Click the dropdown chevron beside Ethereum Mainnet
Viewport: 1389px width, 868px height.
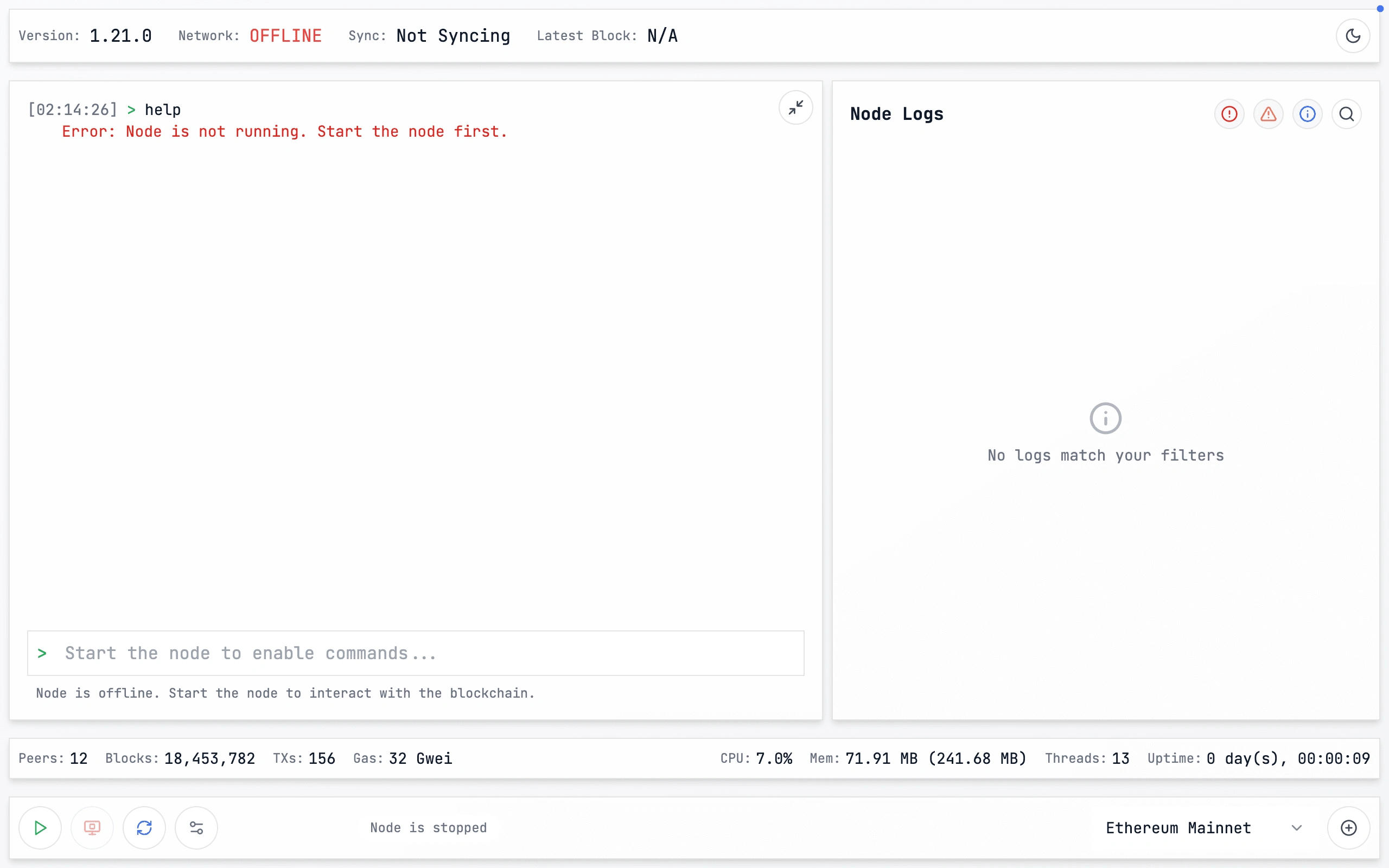coord(1297,827)
